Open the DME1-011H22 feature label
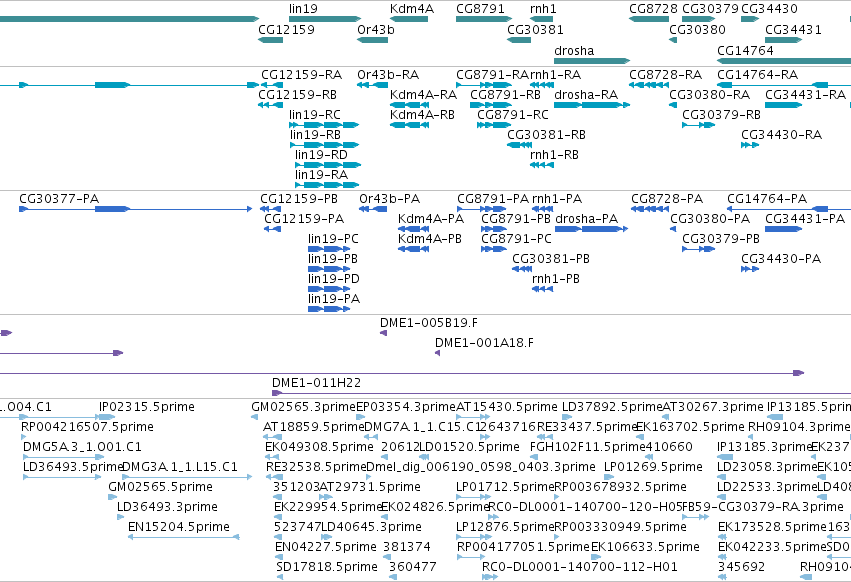The width and height of the screenshot is (851, 582). (x=316, y=383)
